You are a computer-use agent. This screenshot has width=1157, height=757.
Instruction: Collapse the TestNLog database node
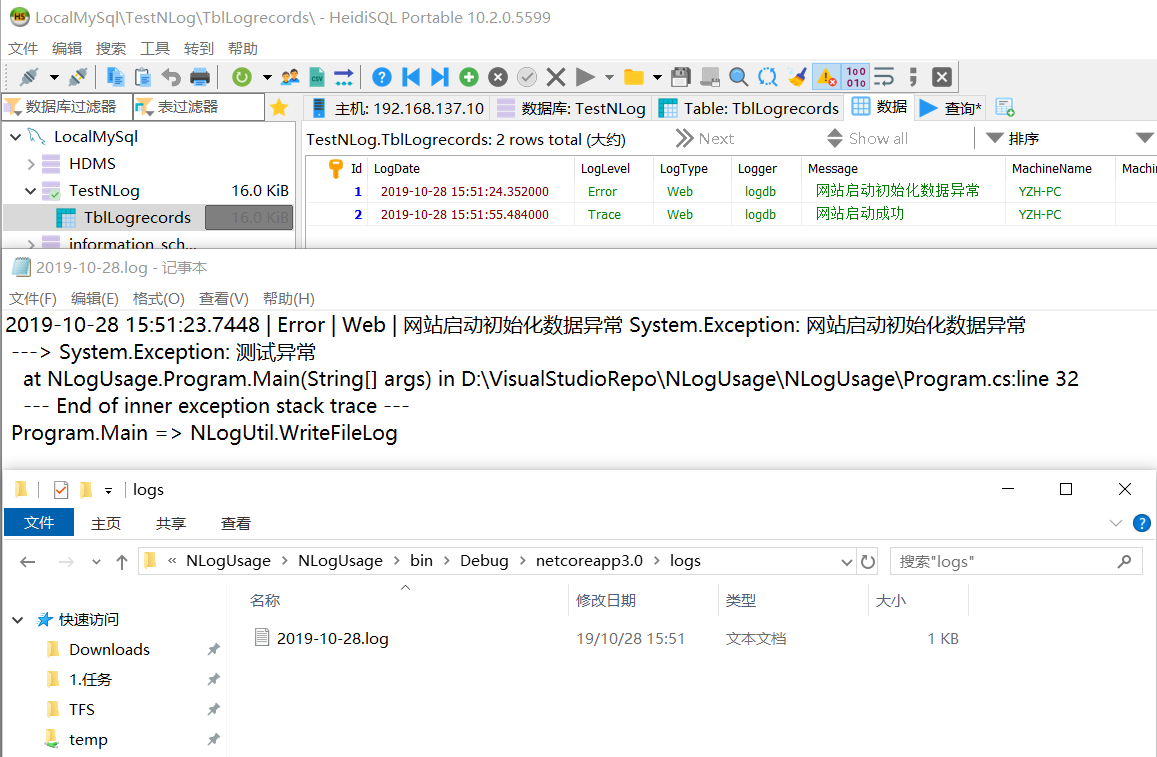pyautogui.click(x=30, y=191)
